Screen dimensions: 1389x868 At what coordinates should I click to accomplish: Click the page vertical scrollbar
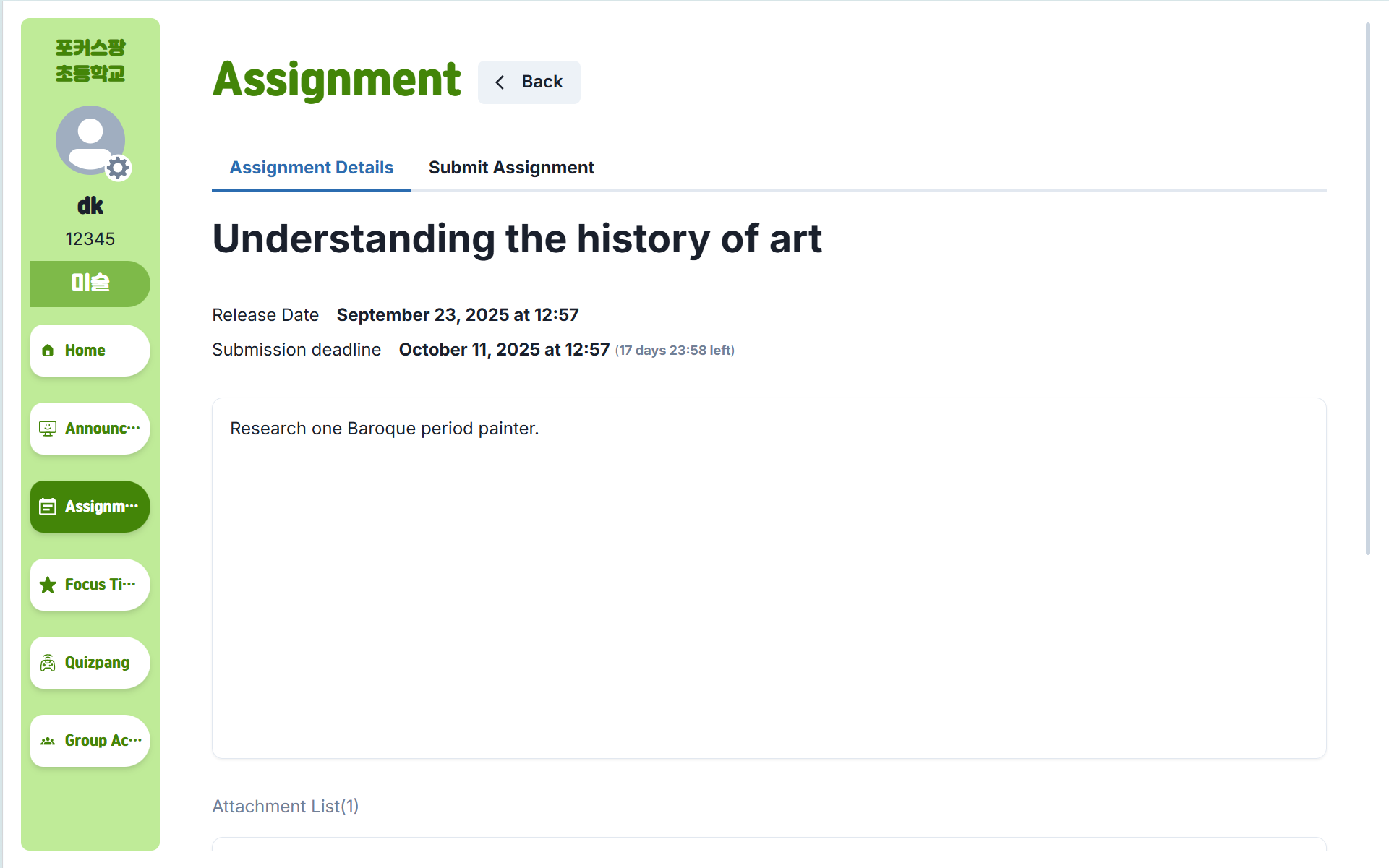(x=1367, y=289)
